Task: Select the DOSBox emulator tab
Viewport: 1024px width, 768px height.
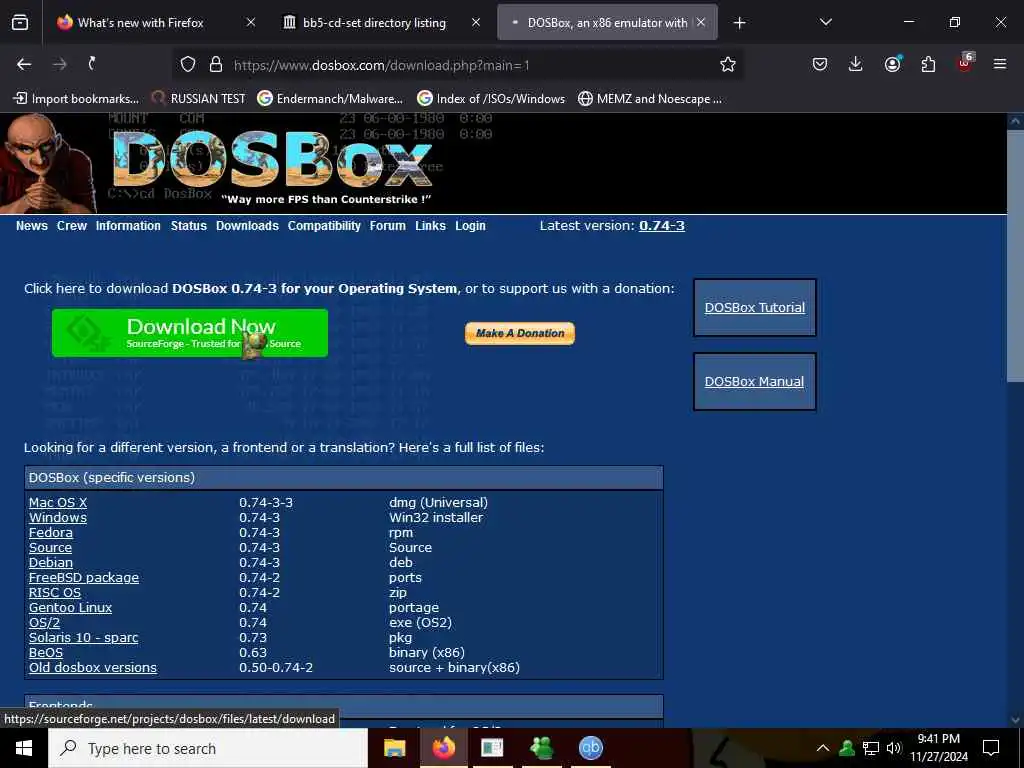Action: coord(607,22)
